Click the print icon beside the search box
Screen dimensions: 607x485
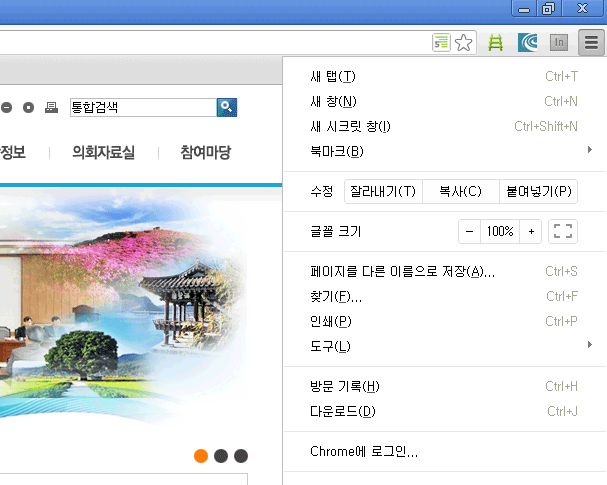[51, 107]
